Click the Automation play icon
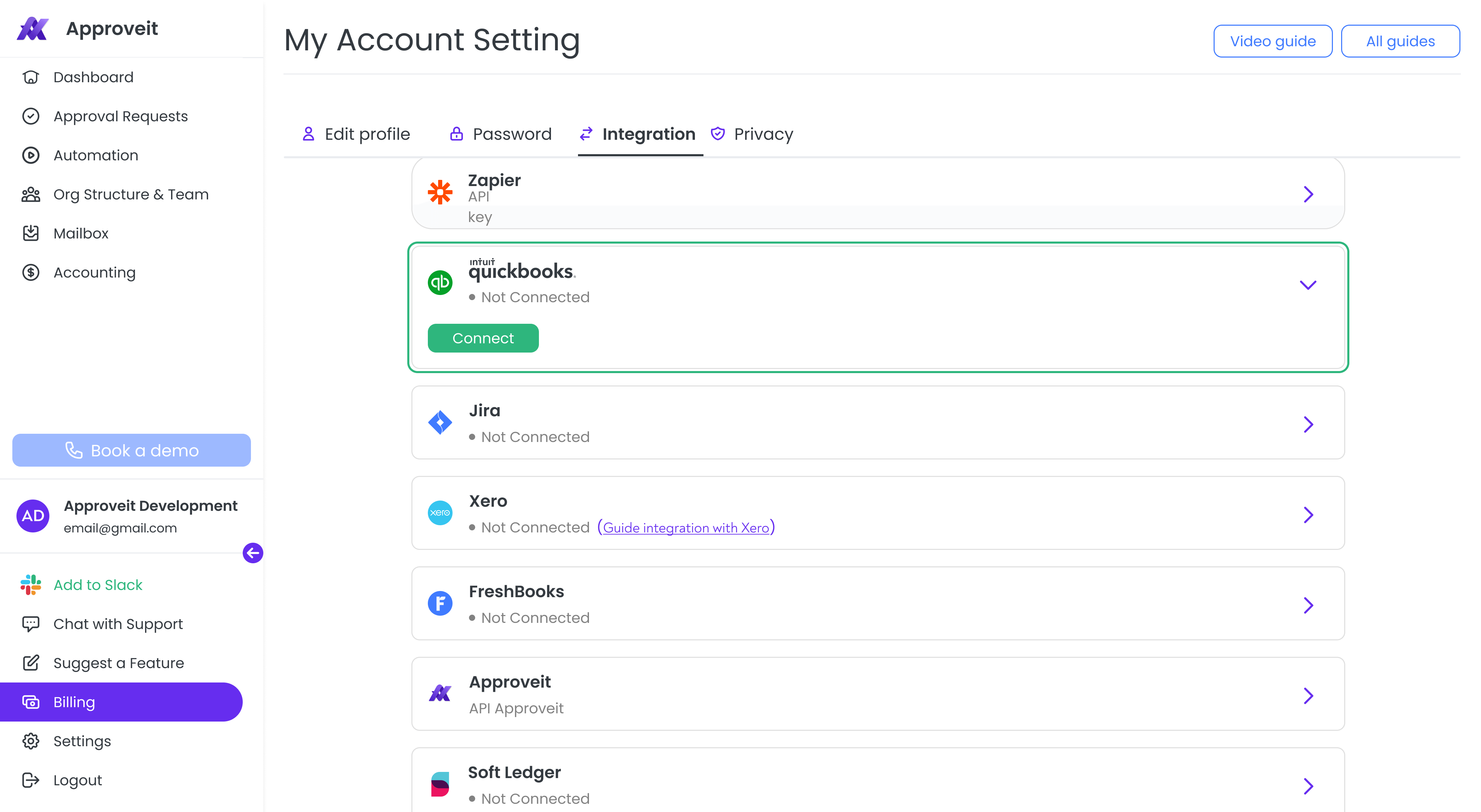This screenshot has width=1481, height=812. (x=31, y=155)
